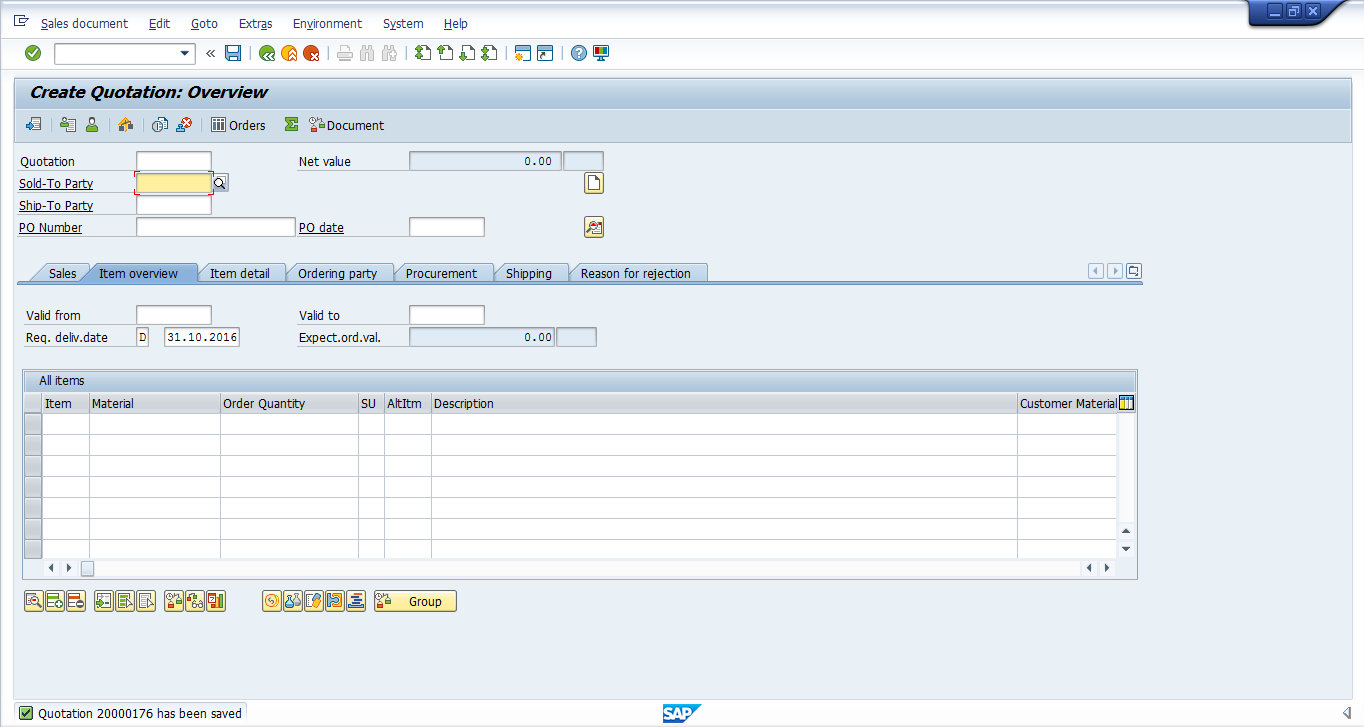
Task: Click the insert row green-plus icon
Action: [55, 601]
